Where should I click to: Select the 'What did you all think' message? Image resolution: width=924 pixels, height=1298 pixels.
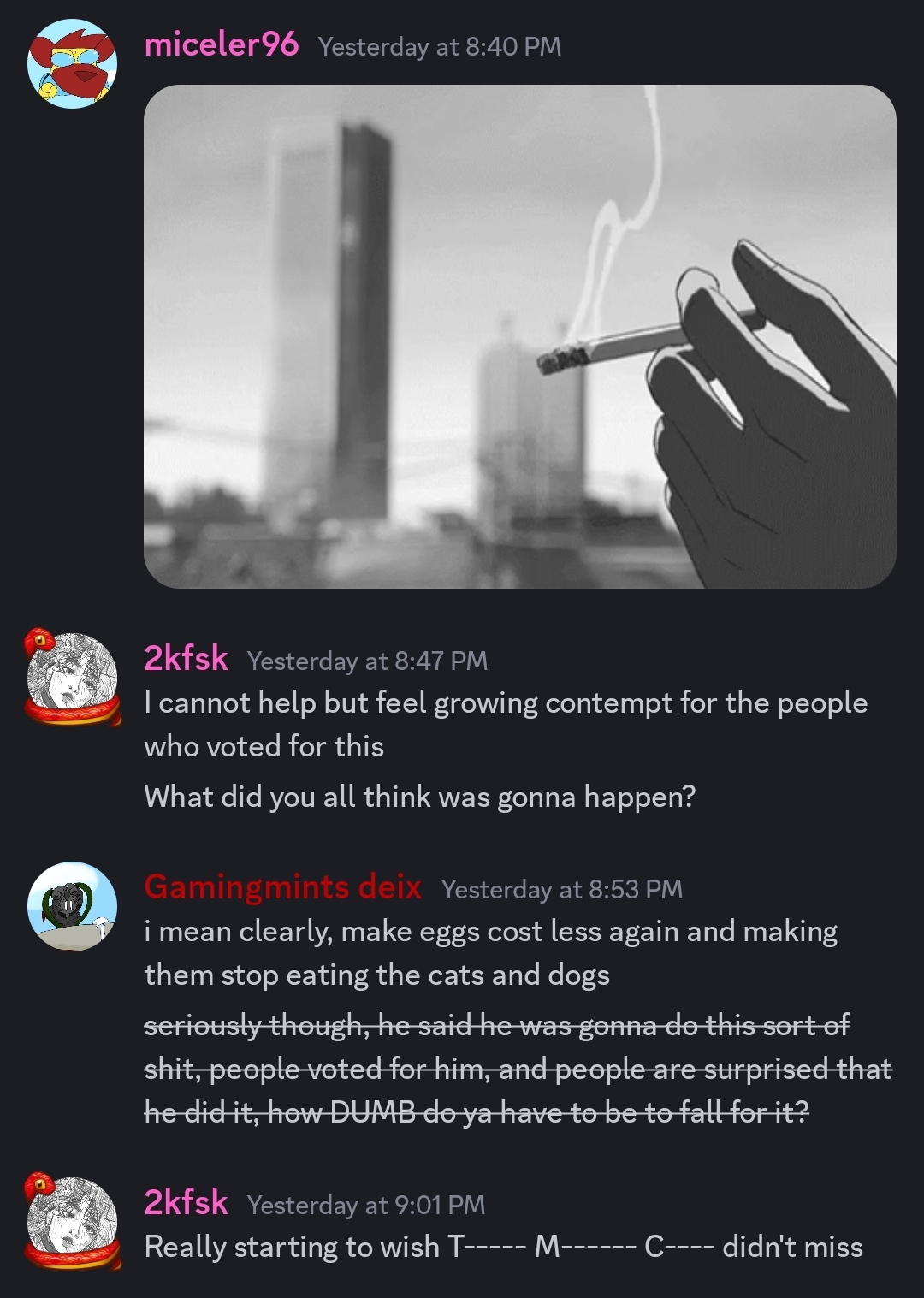420,797
